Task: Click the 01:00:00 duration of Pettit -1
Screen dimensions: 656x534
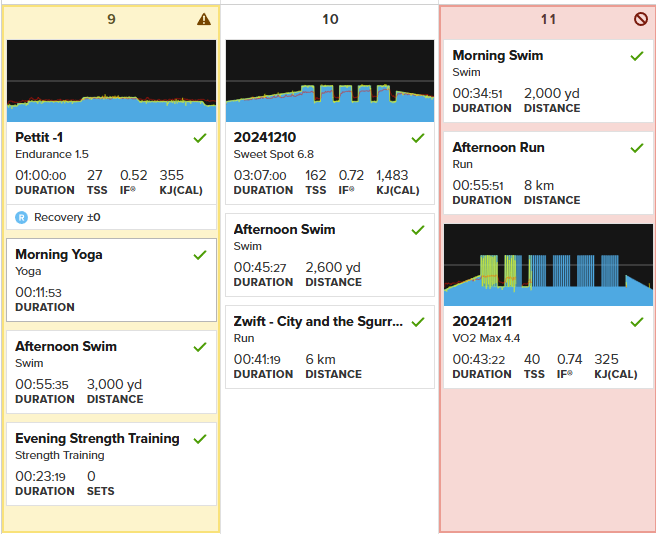Action: click(41, 175)
